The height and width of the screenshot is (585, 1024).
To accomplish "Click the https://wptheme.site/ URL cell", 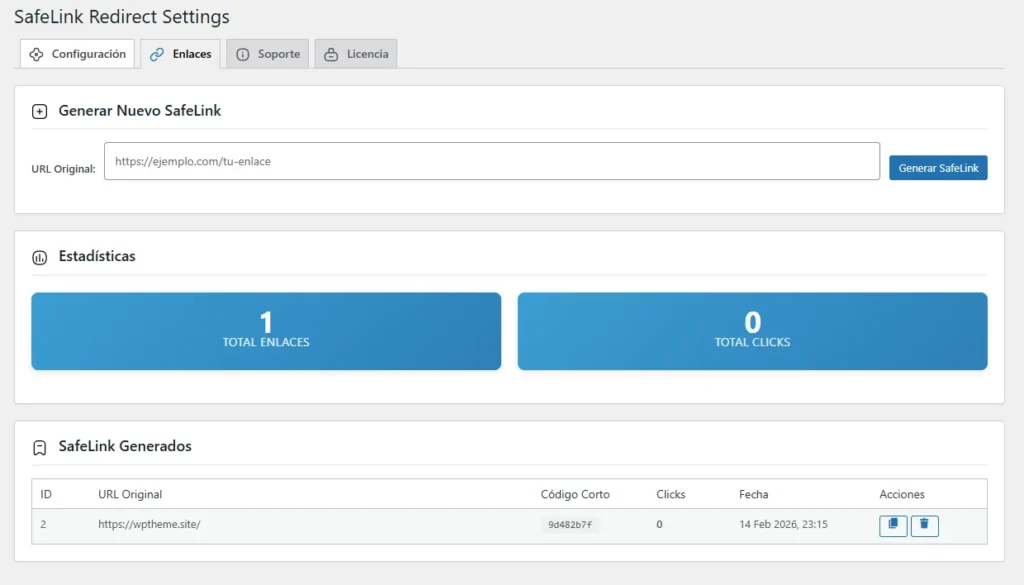I will [149, 524].
